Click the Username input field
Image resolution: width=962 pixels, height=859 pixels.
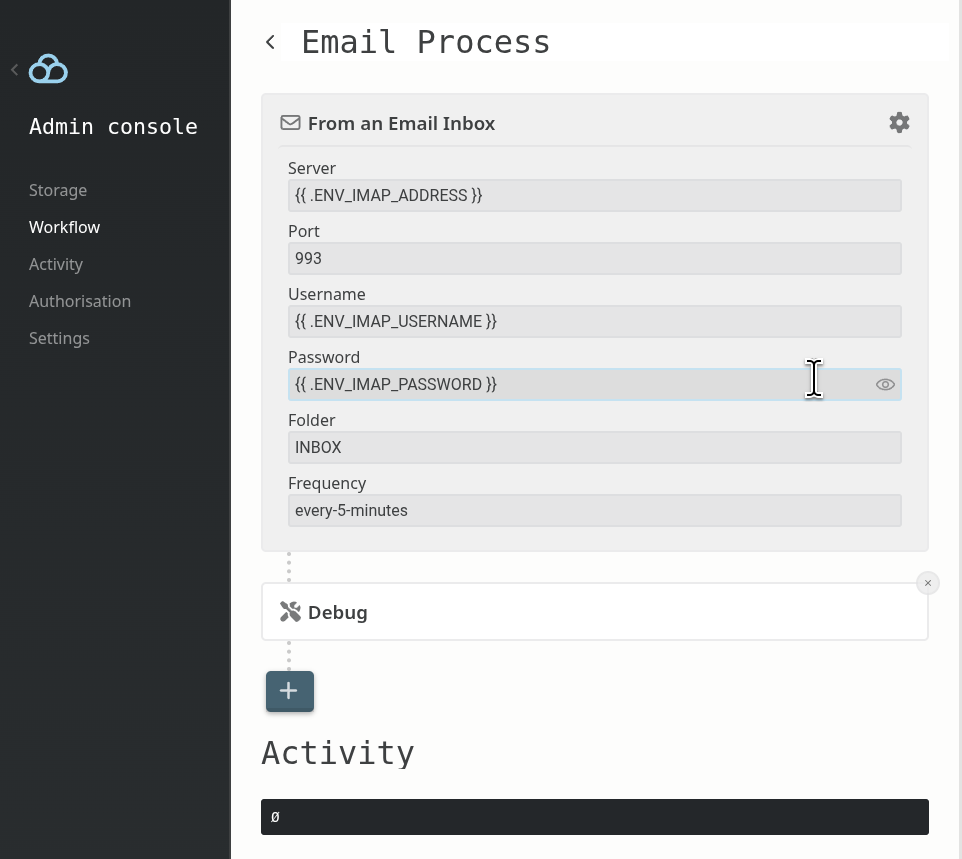(x=594, y=321)
